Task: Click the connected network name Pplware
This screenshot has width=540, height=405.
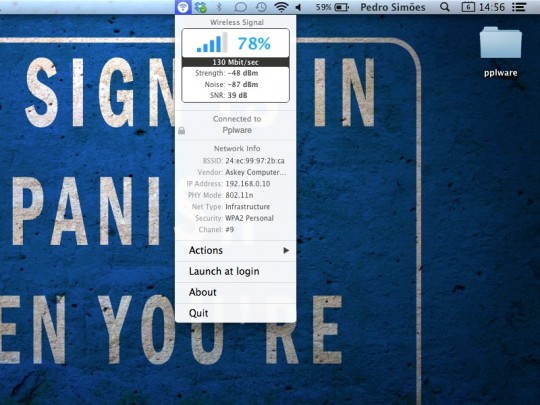Action: (237, 130)
